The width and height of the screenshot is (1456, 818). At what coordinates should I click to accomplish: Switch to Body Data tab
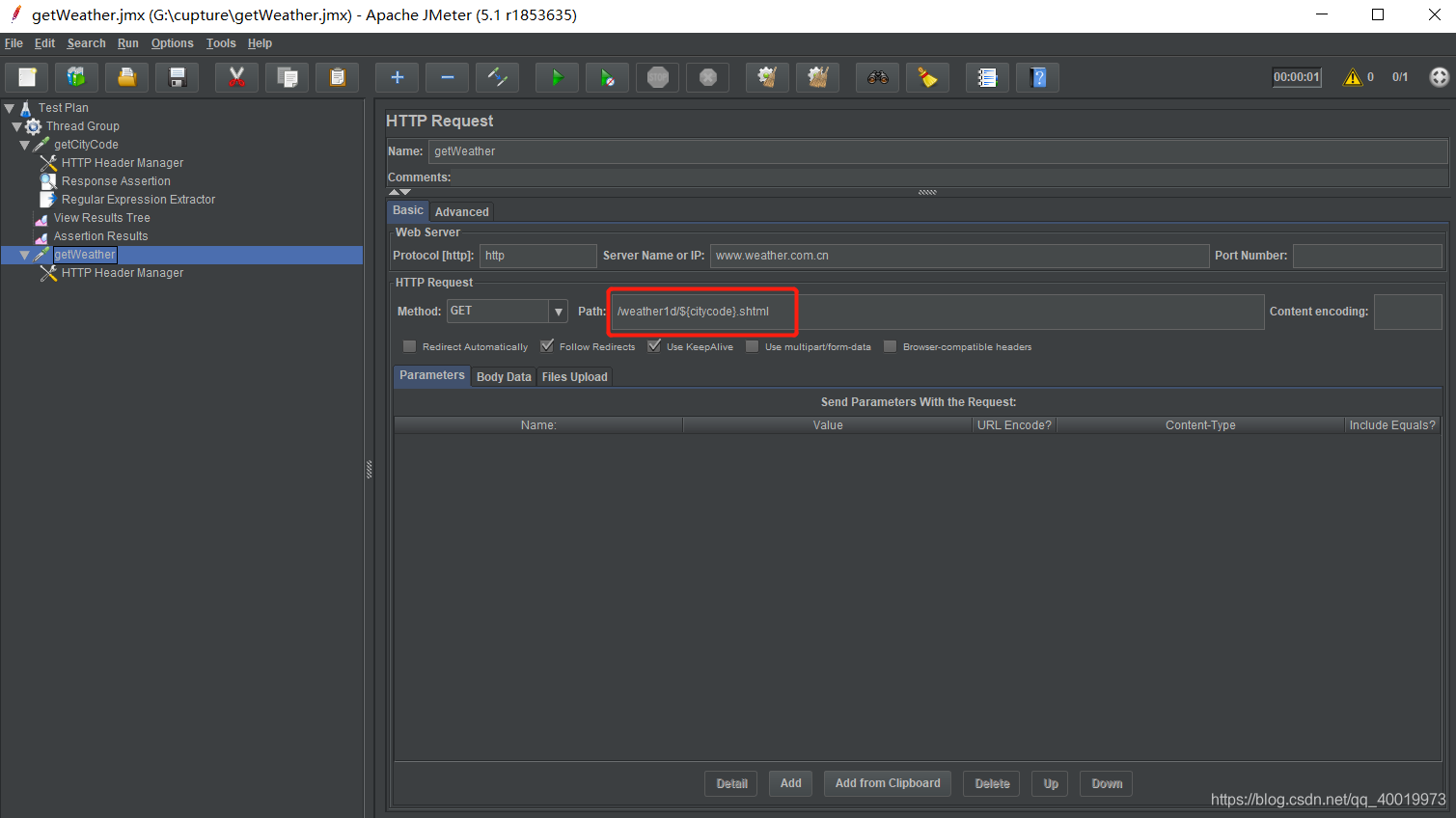[x=504, y=377]
